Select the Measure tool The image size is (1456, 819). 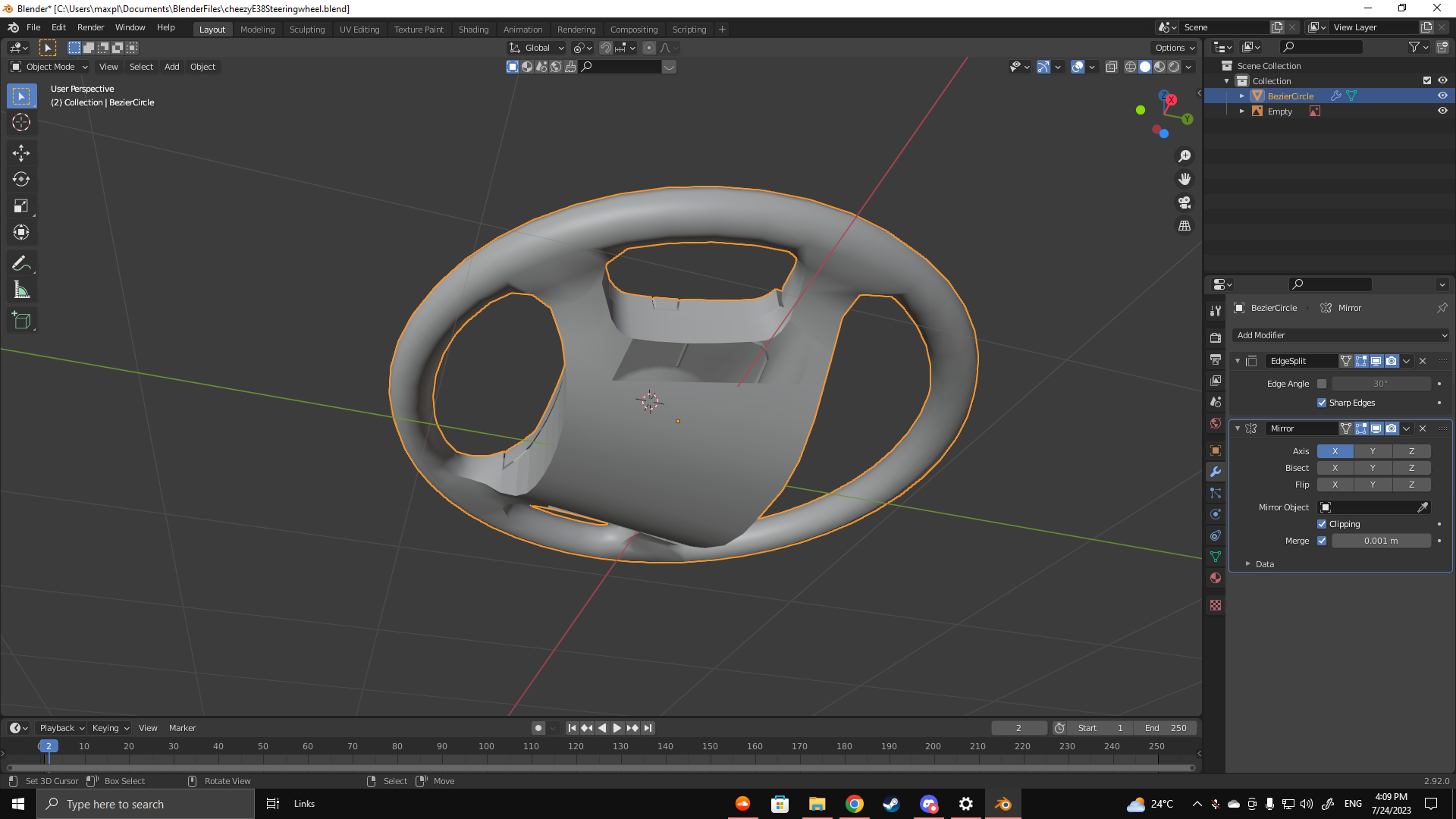coord(21,290)
